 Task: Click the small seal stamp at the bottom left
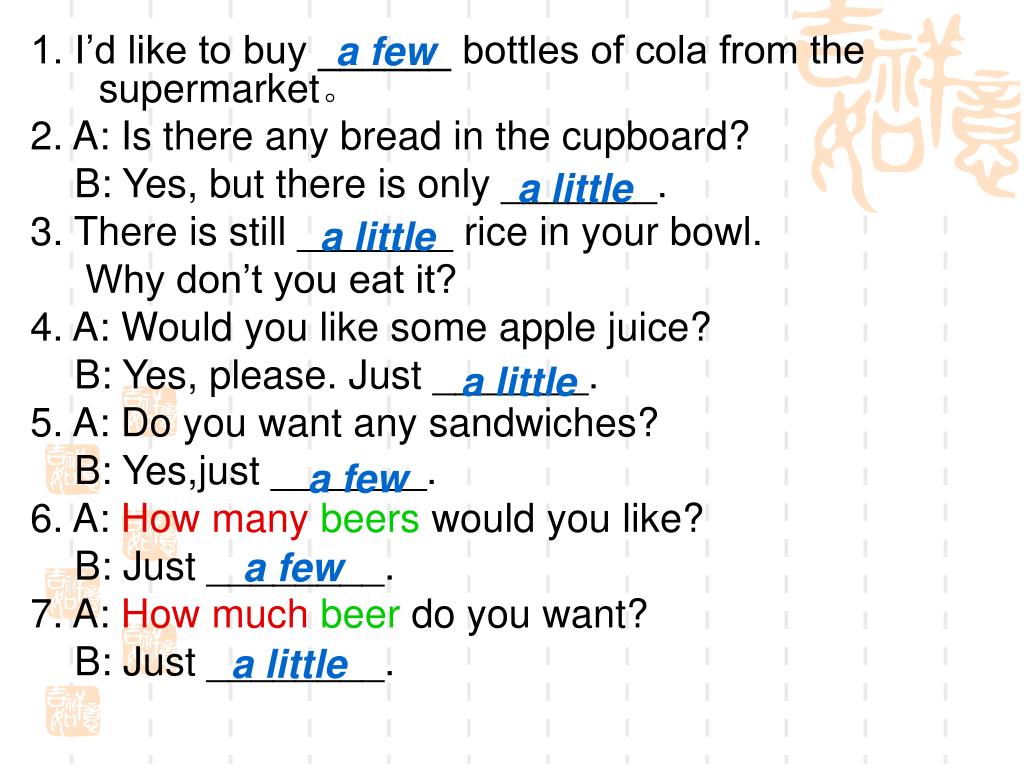coord(72,711)
